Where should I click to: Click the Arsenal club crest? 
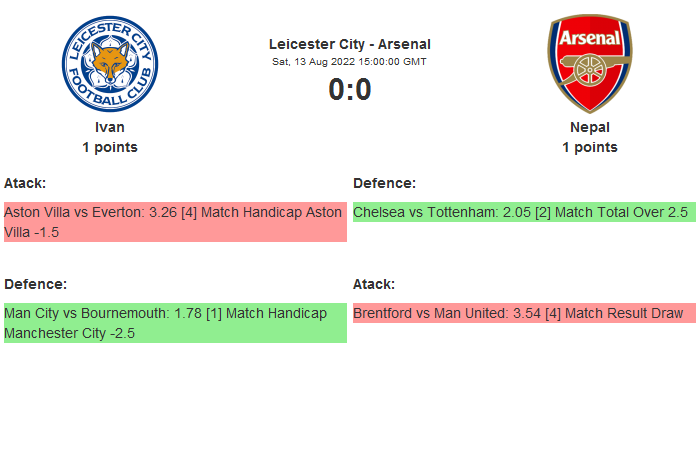[x=589, y=63]
